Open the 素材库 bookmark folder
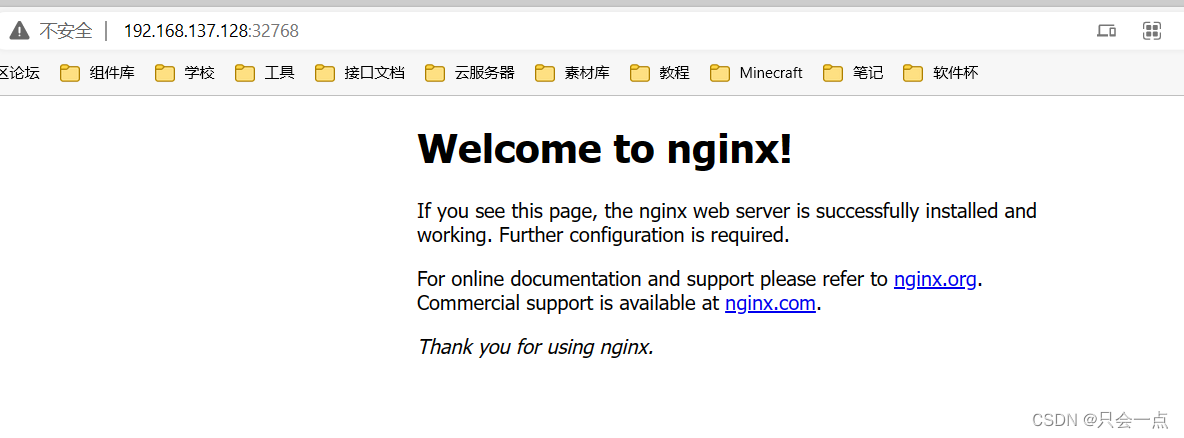 pos(572,73)
